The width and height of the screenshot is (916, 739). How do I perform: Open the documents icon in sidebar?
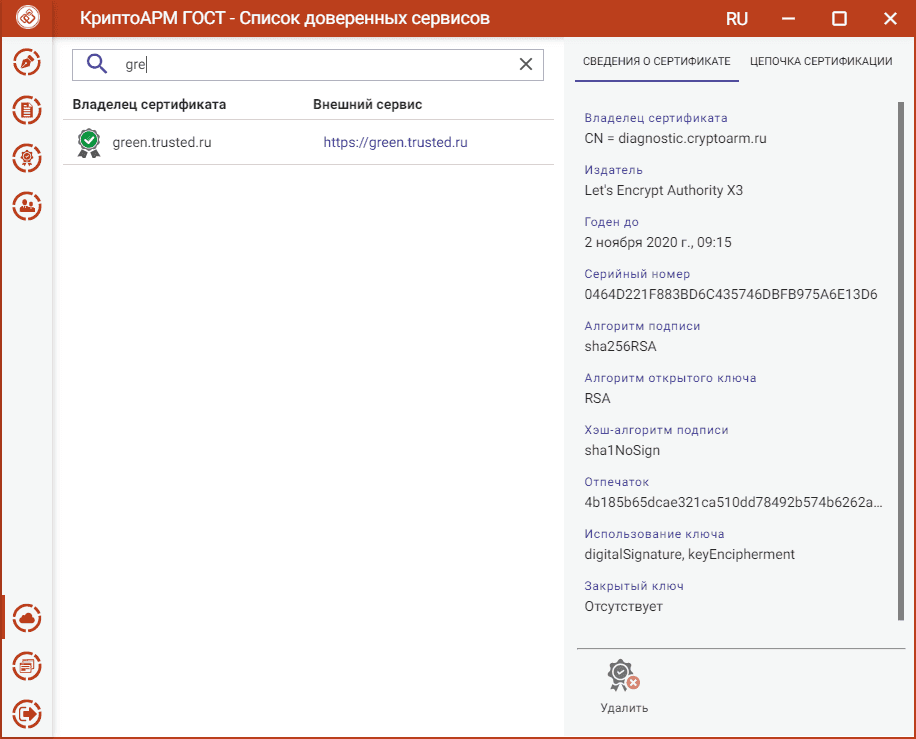click(x=27, y=110)
